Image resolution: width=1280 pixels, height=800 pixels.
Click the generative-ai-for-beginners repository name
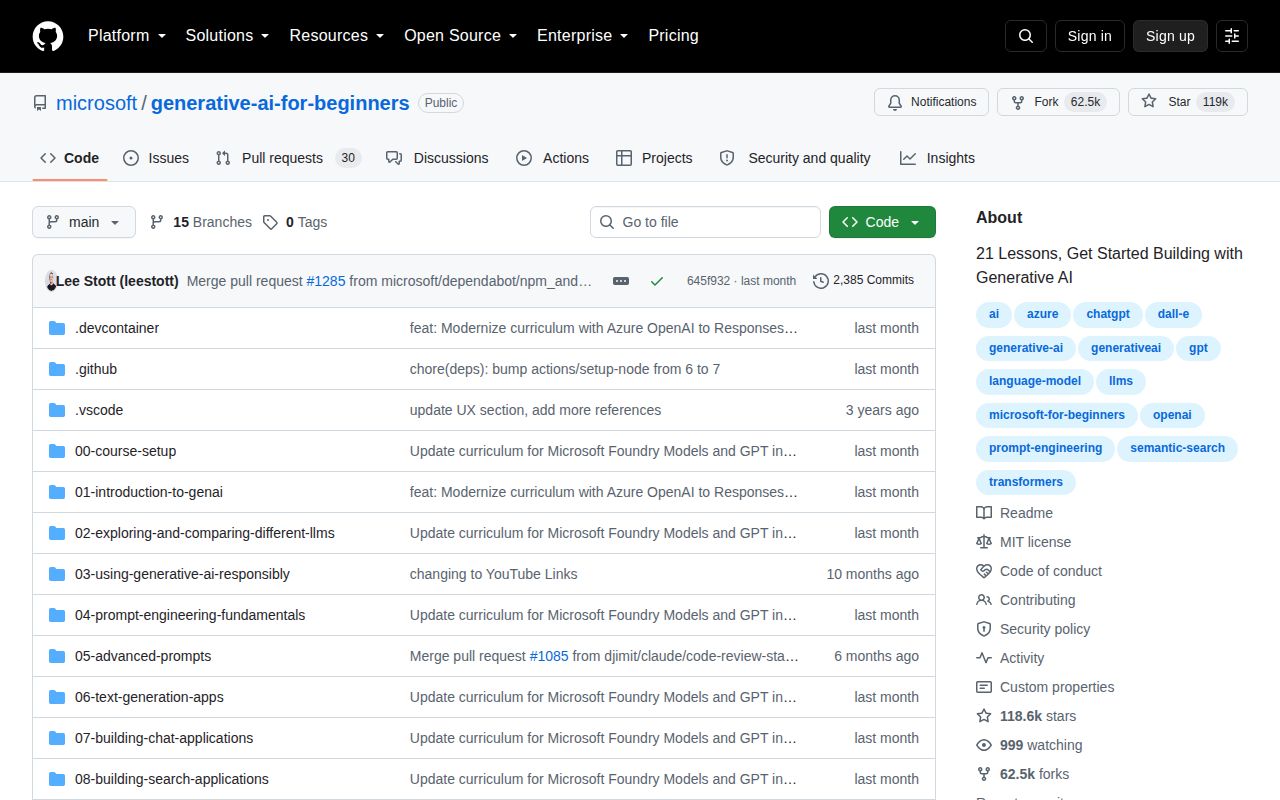[280, 103]
